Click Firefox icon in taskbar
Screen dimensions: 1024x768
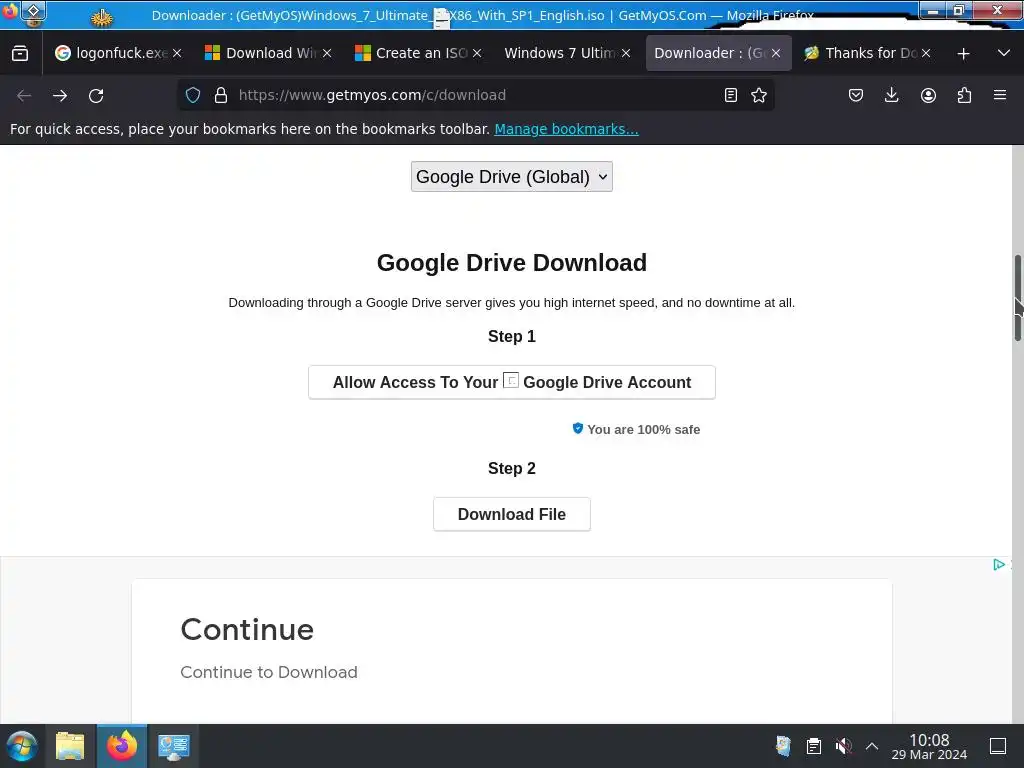click(x=122, y=746)
